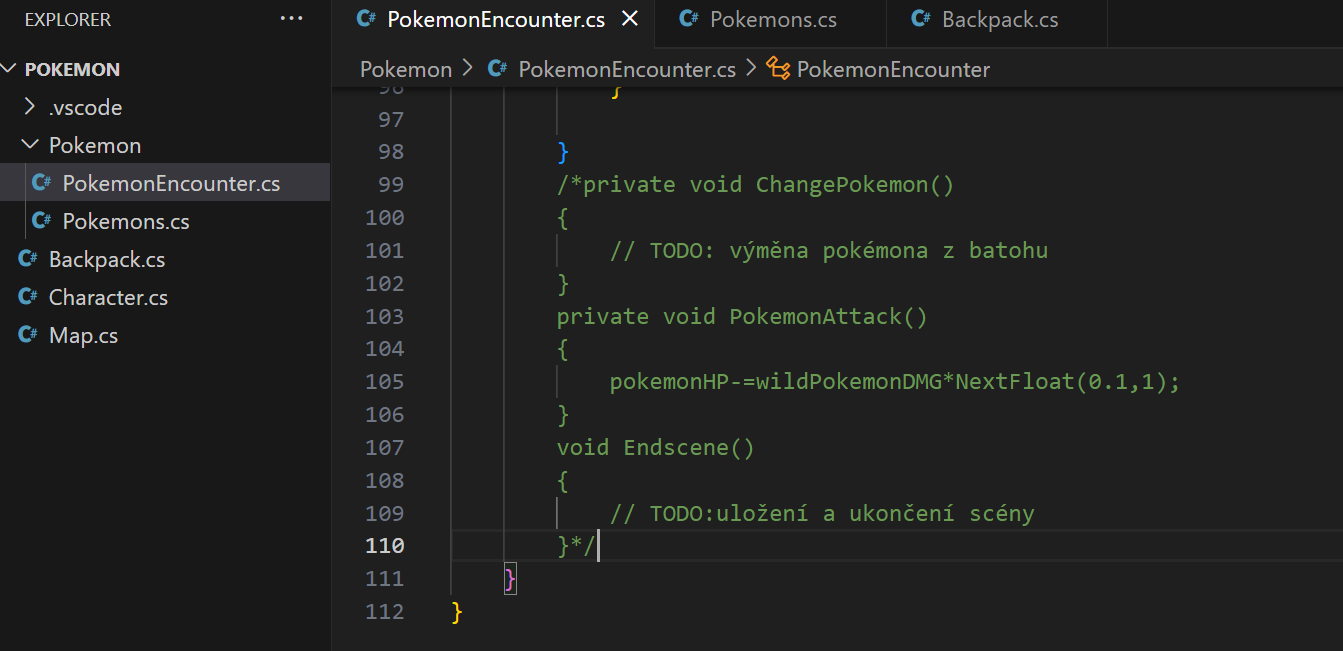Viewport: 1343px width, 651px height.
Task: Select Character.cs in the Explorer
Action: (107, 297)
